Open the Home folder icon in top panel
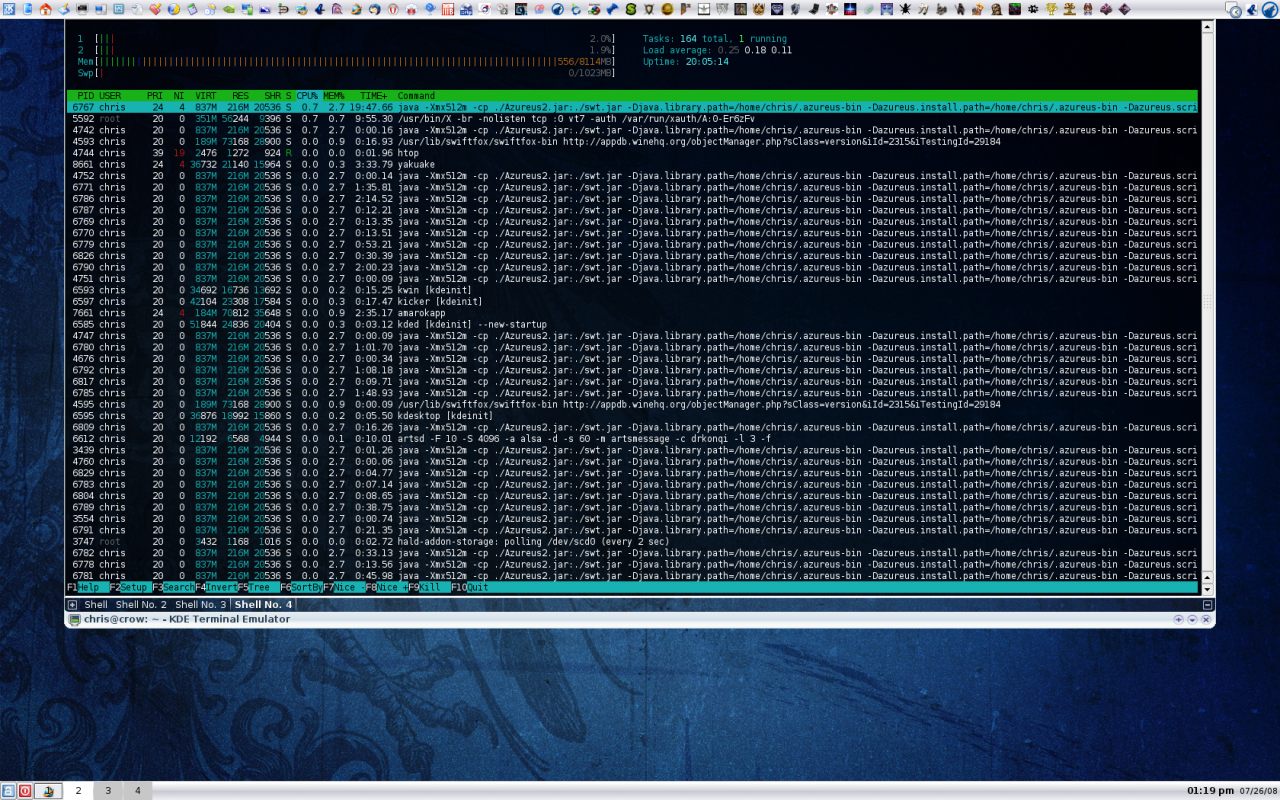 45,9
